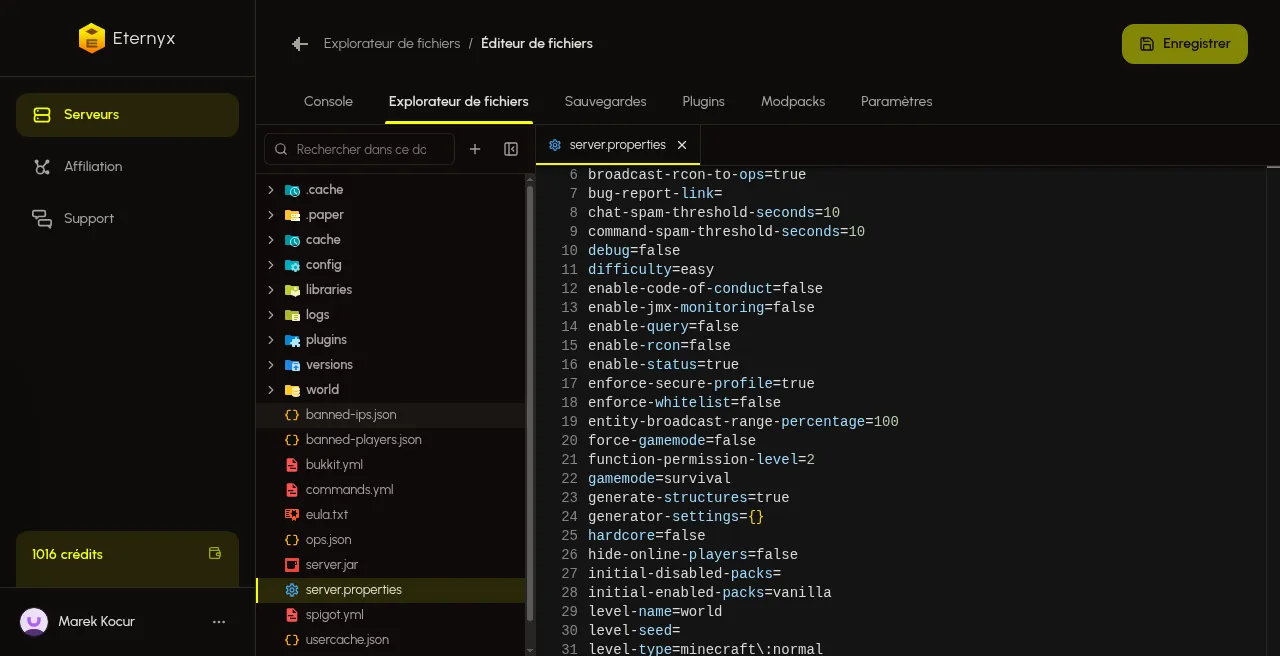Select the server.properties editor tab

618,145
